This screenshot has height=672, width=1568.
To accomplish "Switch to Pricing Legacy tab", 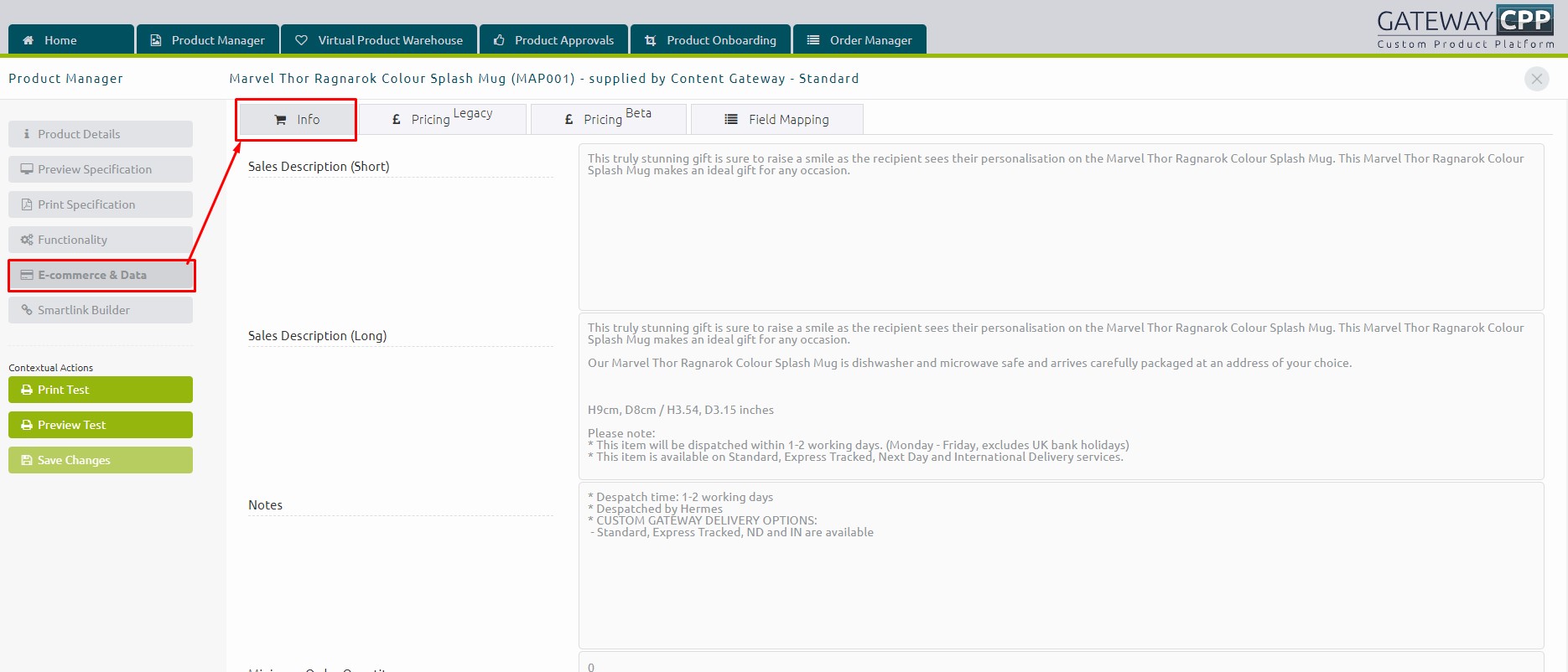I will 442,119.
